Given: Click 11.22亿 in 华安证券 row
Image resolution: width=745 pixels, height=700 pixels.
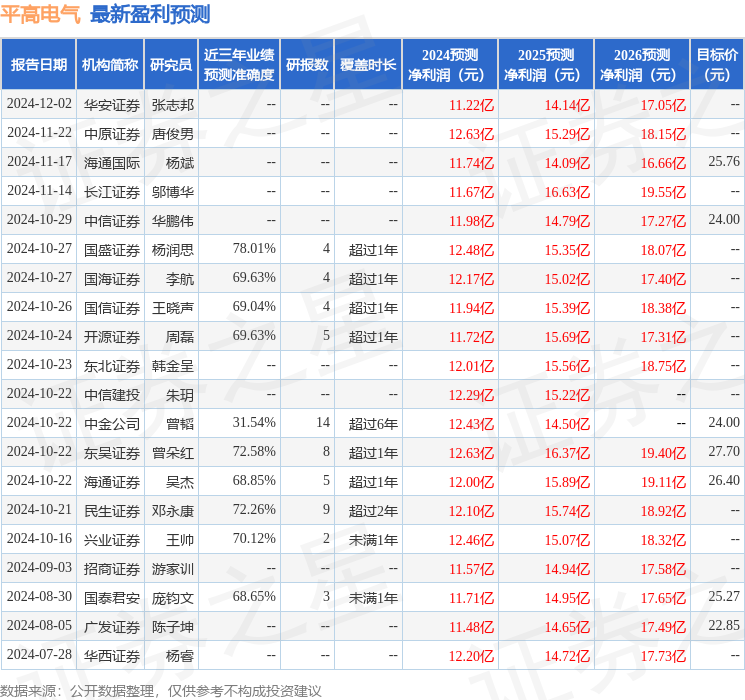Looking at the screenshot, I should tap(471, 105).
